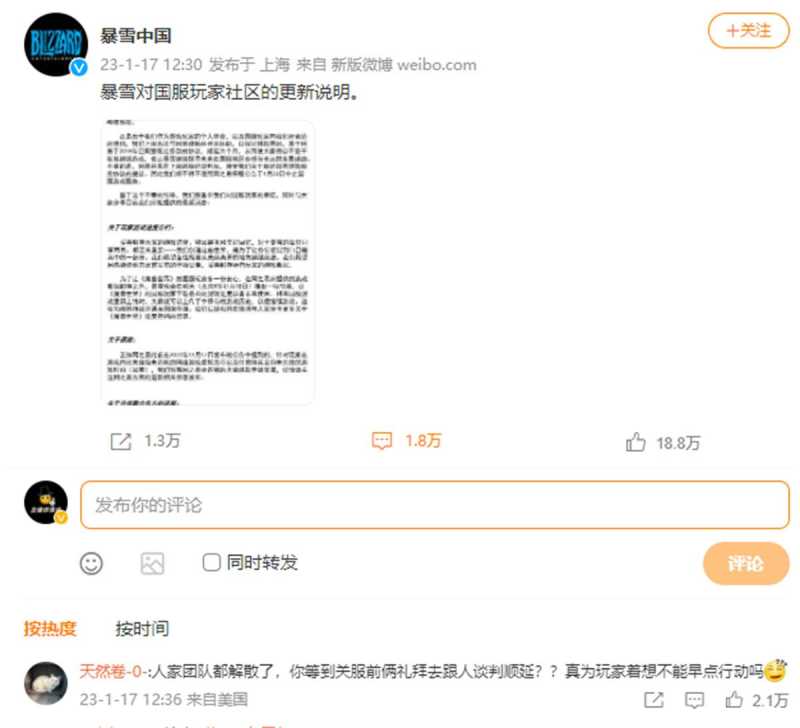
Task: Click the image upload icon under the comment box
Action: pos(152,564)
